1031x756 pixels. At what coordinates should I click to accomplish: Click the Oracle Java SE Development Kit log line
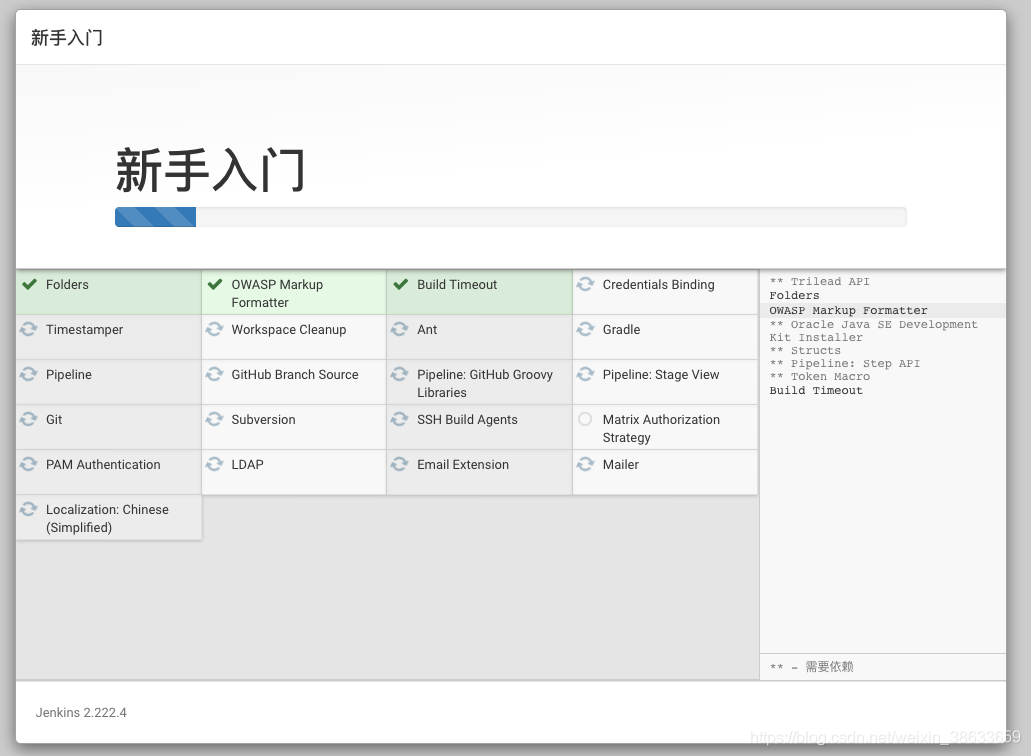coord(873,331)
